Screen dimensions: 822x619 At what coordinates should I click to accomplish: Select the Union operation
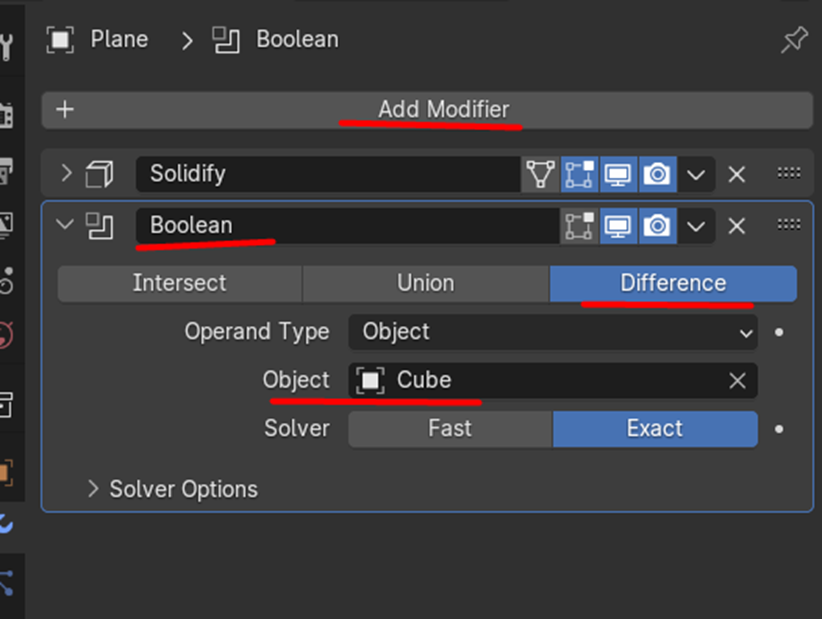click(425, 284)
